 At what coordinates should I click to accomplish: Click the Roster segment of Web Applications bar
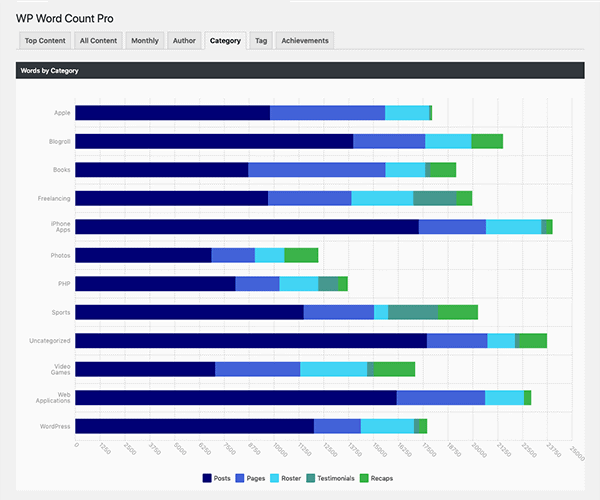click(x=505, y=398)
